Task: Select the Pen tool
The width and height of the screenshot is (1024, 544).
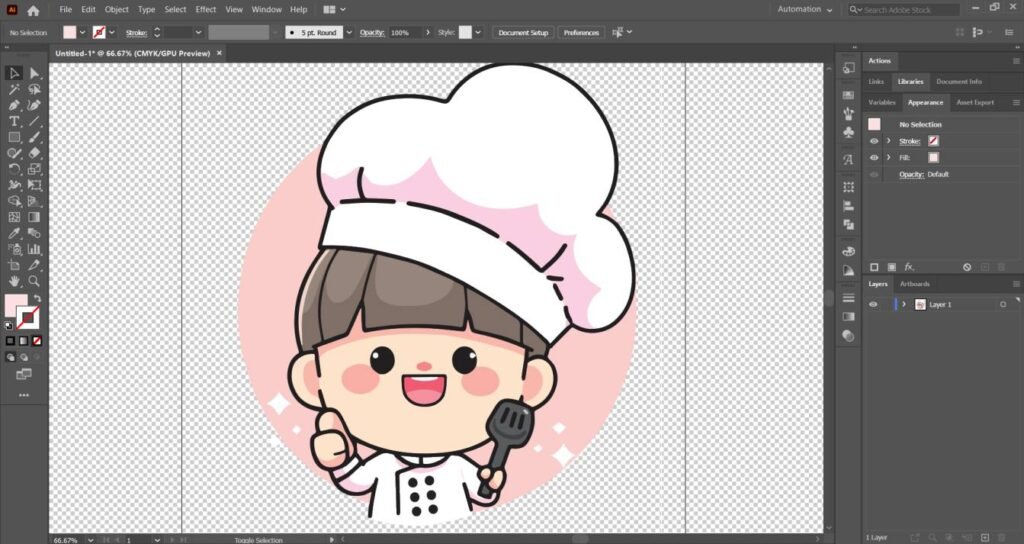Action: click(14, 105)
